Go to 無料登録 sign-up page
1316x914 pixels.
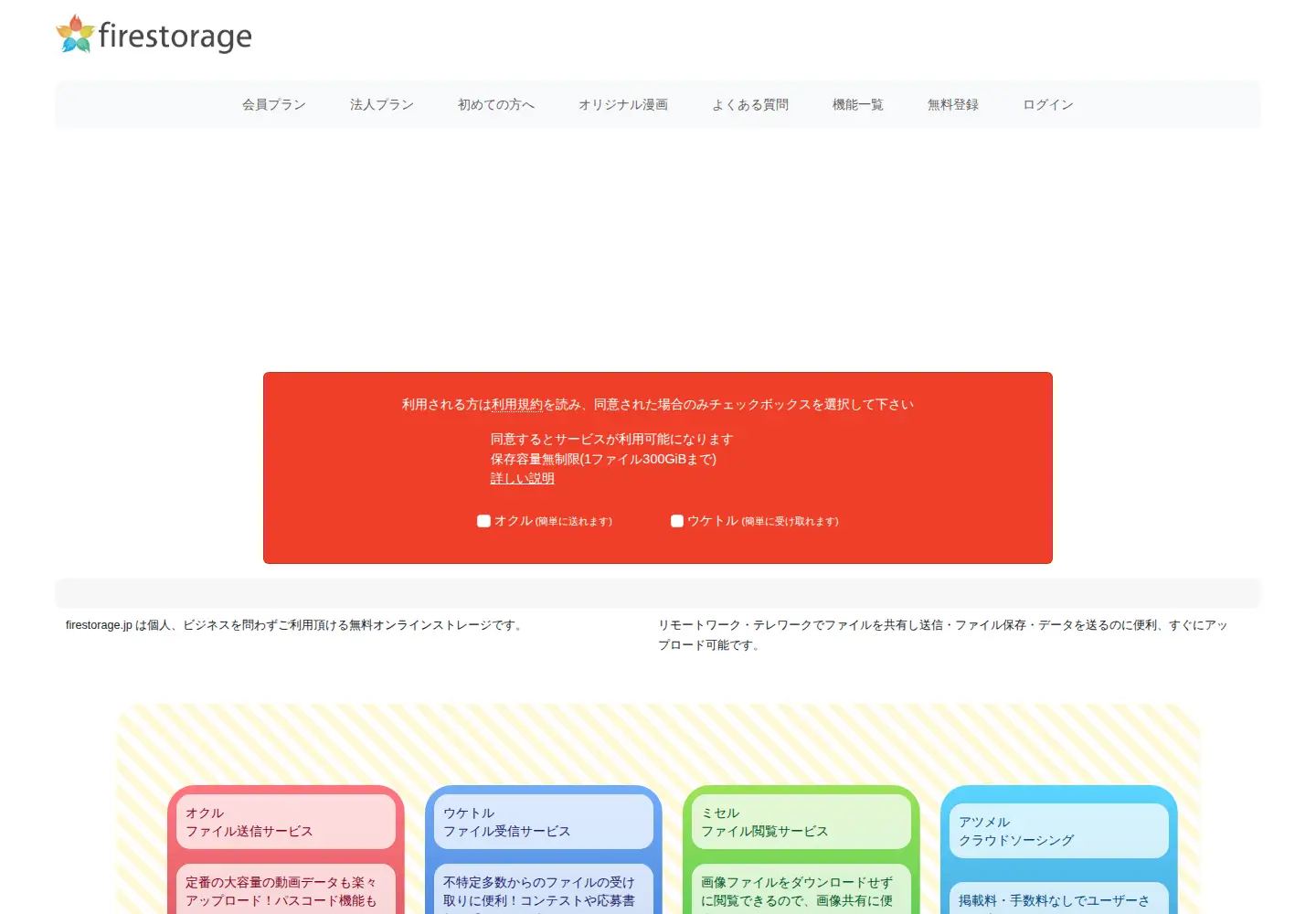[x=952, y=104]
